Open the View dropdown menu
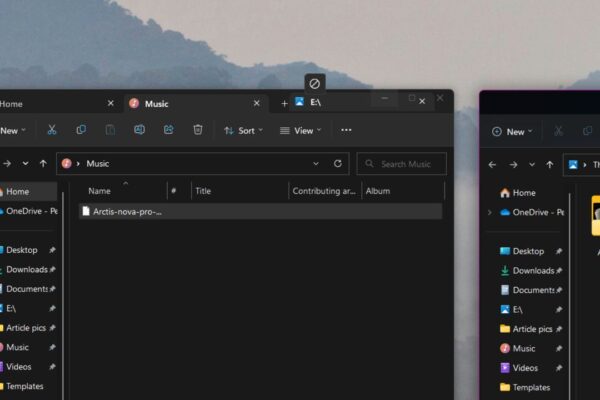600x400 pixels. pyautogui.click(x=300, y=130)
